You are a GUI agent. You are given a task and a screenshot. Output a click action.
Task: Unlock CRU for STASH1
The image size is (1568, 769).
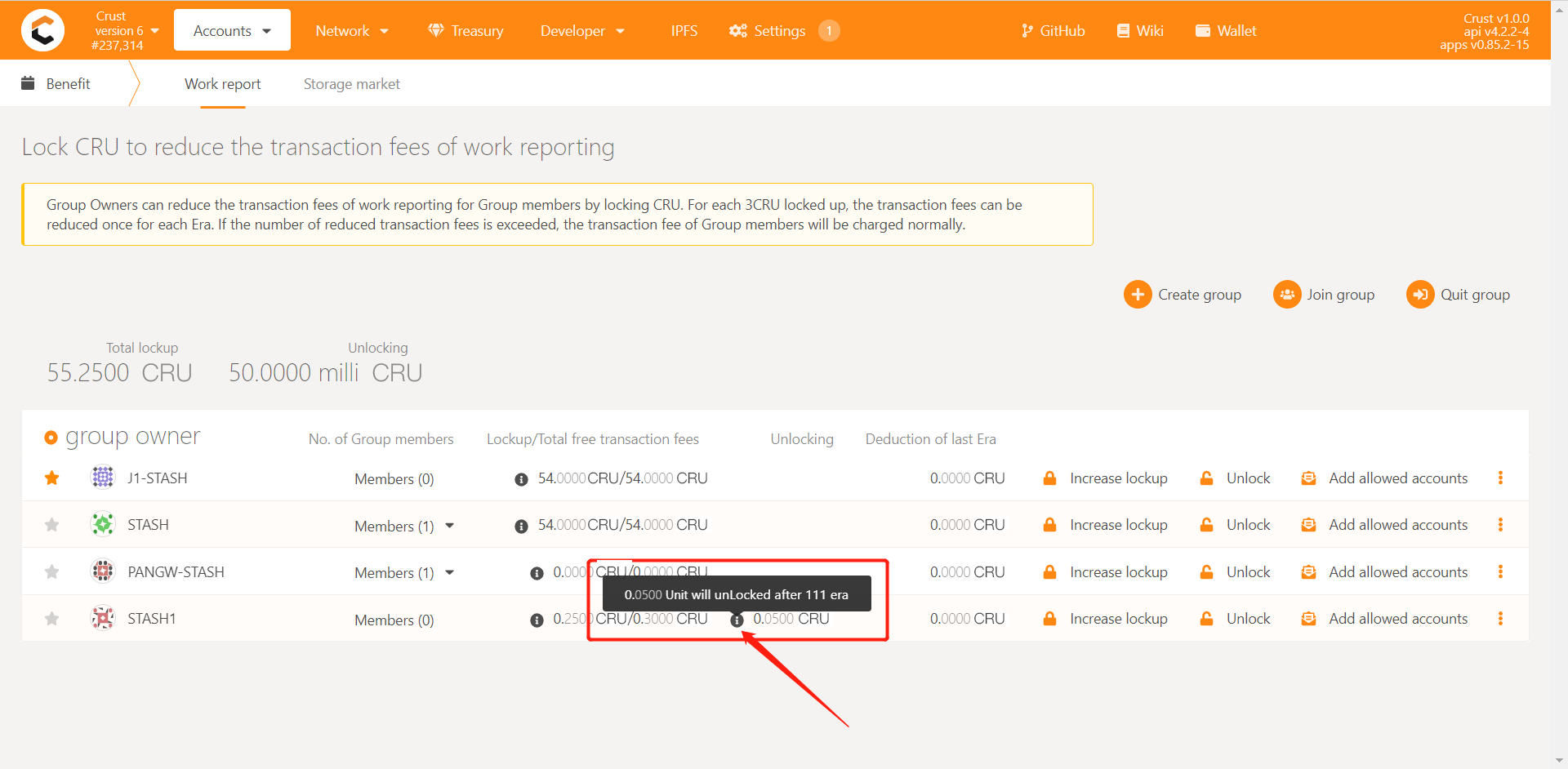tap(1235, 618)
